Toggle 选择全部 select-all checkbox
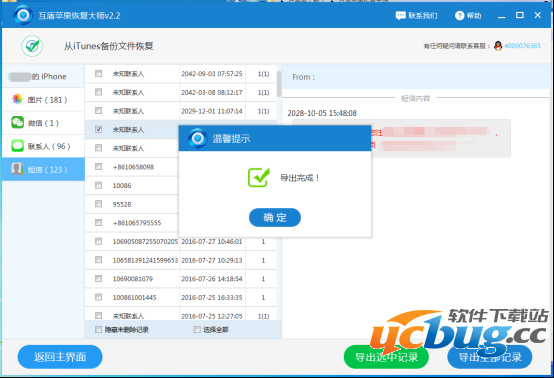This screenshot has height=378, width=554. click(197, 330)
